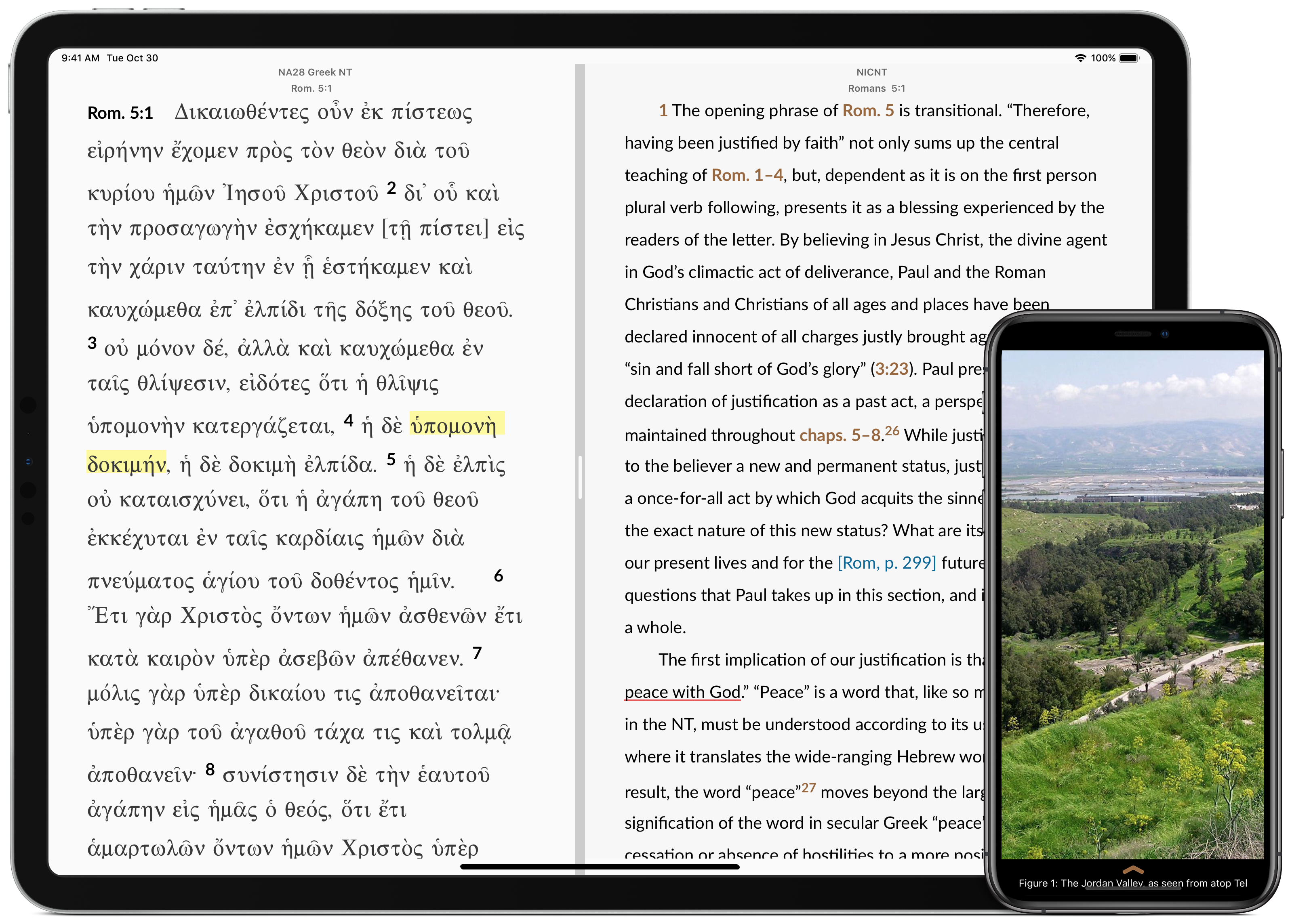The height and width of the screenshot is (924, 1292).
Task: Open the NA28 Greek NT resource title
Action: (315, 72)
